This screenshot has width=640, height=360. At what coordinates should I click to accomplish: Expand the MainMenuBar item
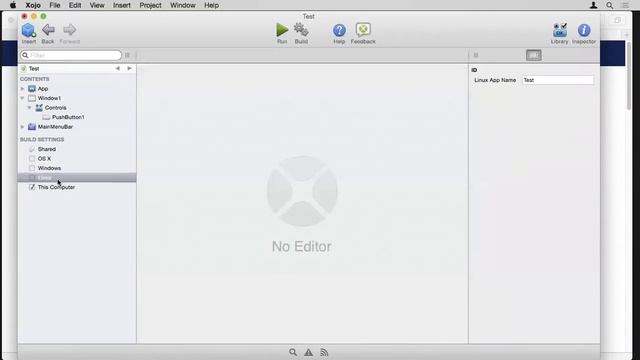coord(22,127)
